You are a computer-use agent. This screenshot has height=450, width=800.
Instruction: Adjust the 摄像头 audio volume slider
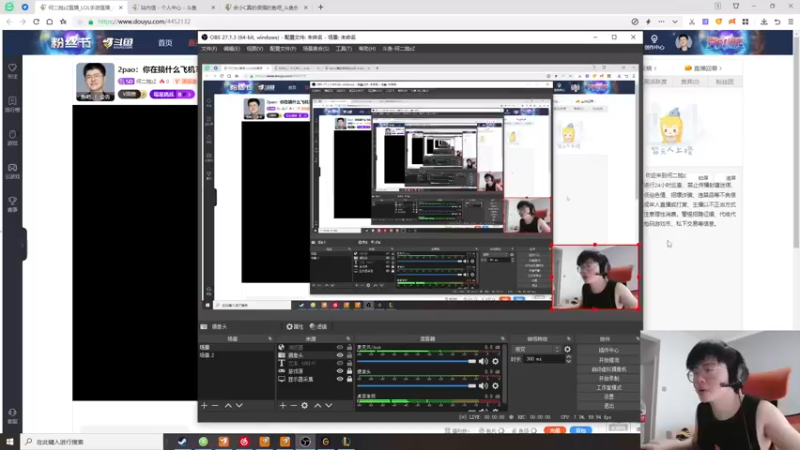click(416, 386)
